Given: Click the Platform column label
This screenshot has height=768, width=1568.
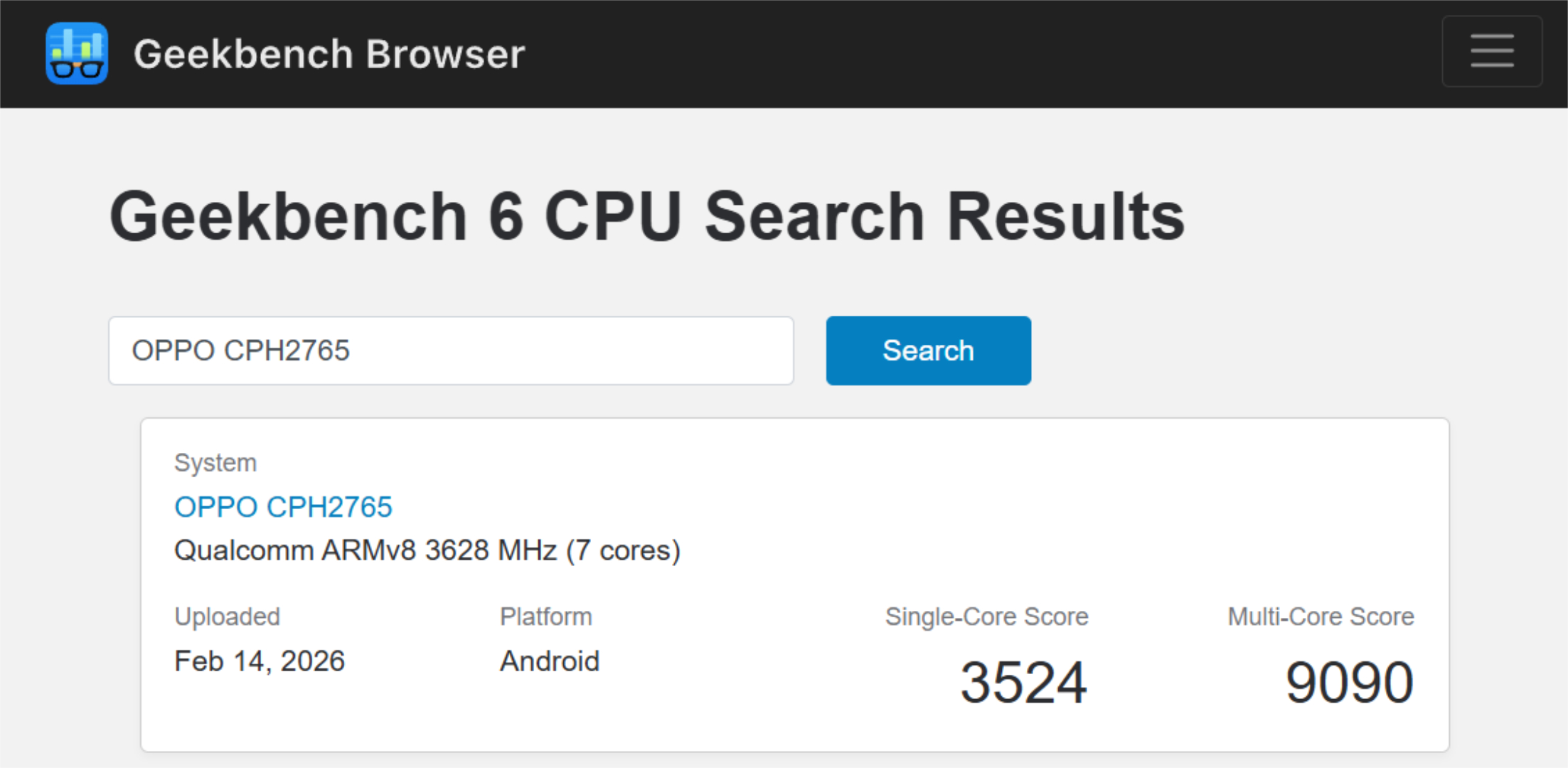Looking at the screenshot, I should coord(546,617).
